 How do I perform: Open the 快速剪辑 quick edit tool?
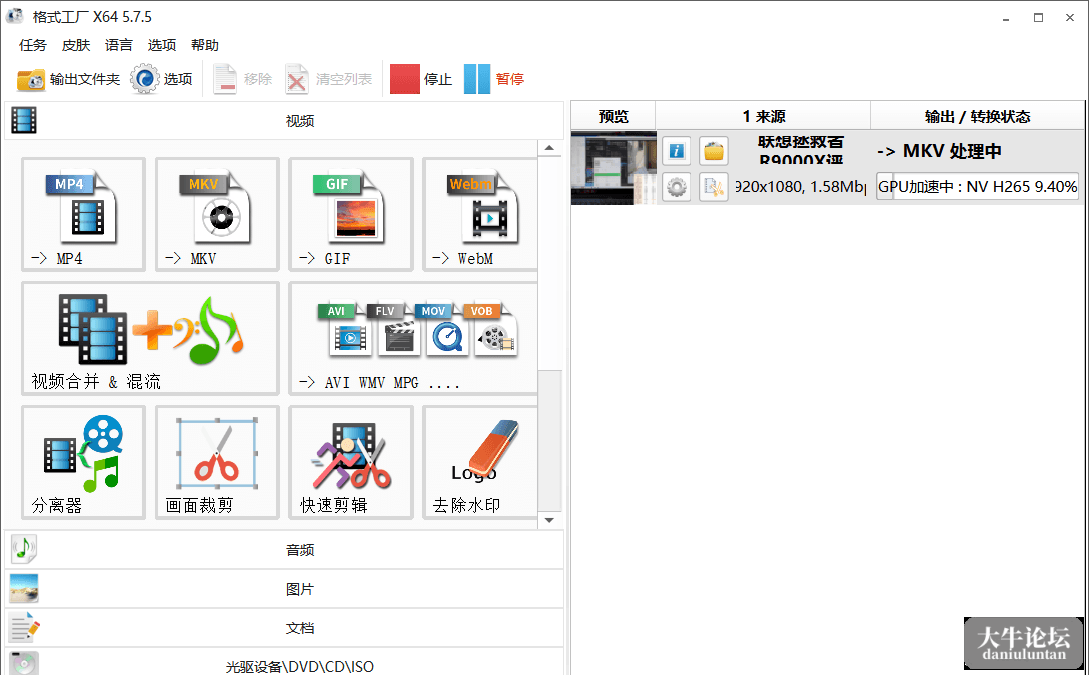coord(351,462)
